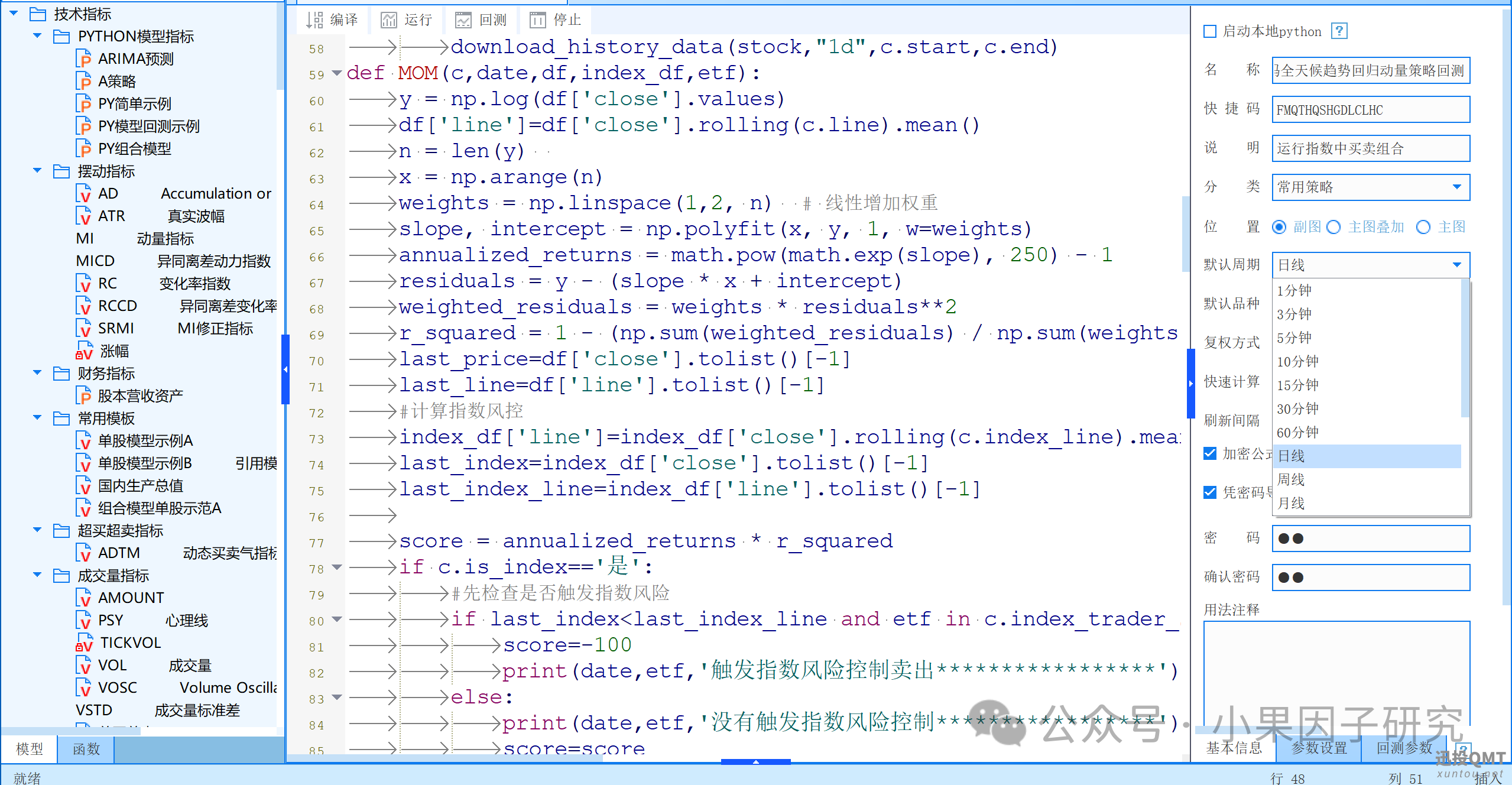Choose 60分钟 in the period list
Image resolution: width=1512 pixels, height=785 pixels.
click(1367, 433)
